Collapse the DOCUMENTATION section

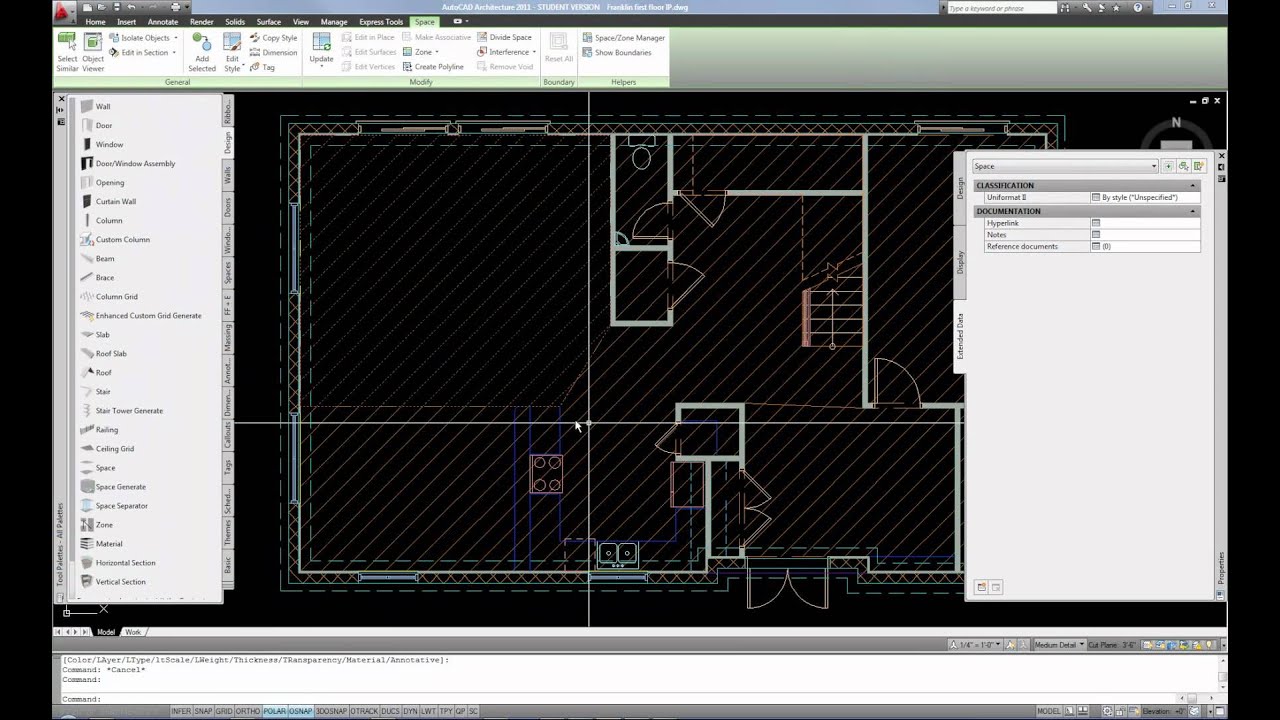(1193, 212)
